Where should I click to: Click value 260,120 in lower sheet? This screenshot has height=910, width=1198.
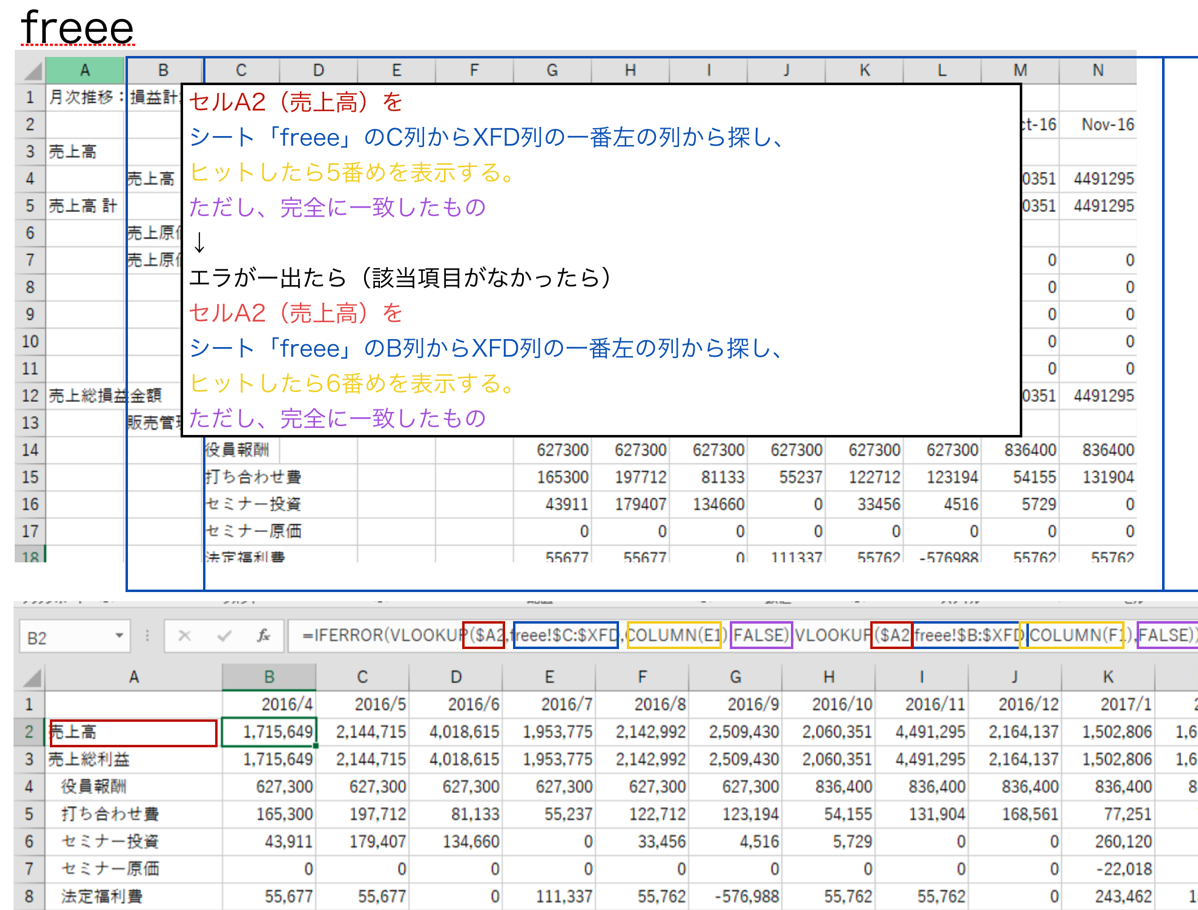point(1108,841)
